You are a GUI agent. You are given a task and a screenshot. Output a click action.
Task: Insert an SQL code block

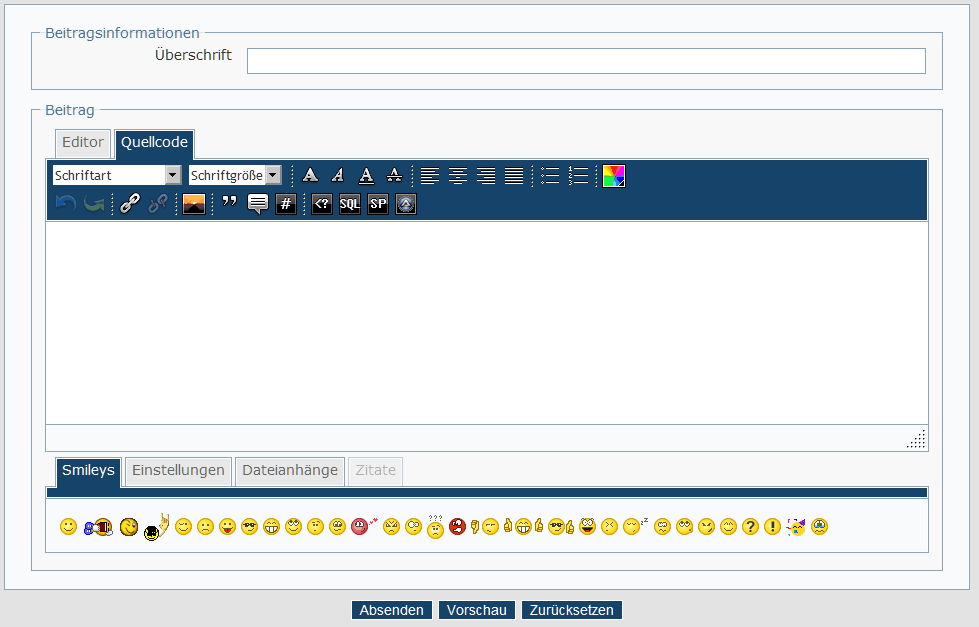tap(349, 204)
